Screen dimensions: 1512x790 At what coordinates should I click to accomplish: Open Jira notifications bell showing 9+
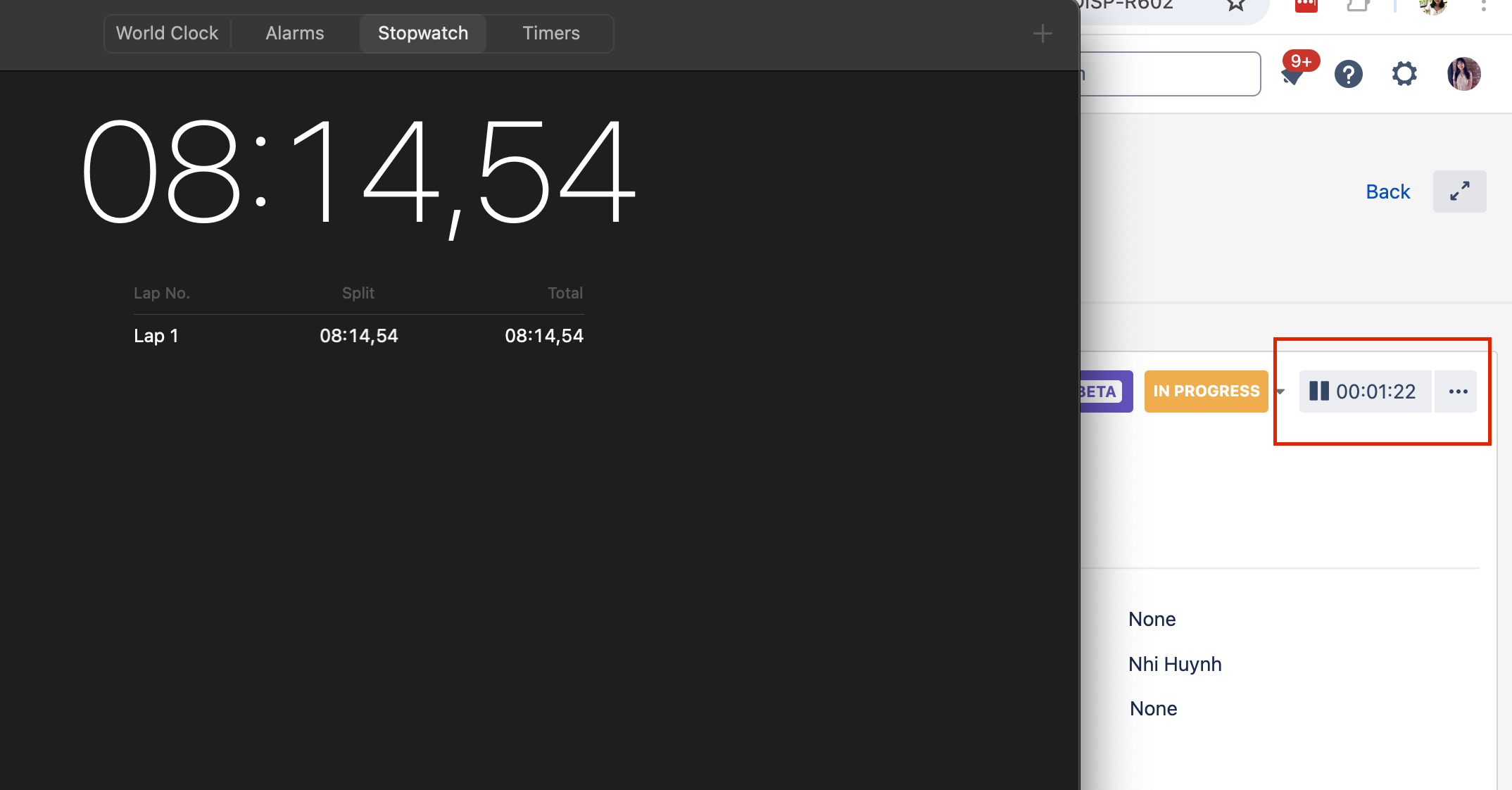point(1295,73)
